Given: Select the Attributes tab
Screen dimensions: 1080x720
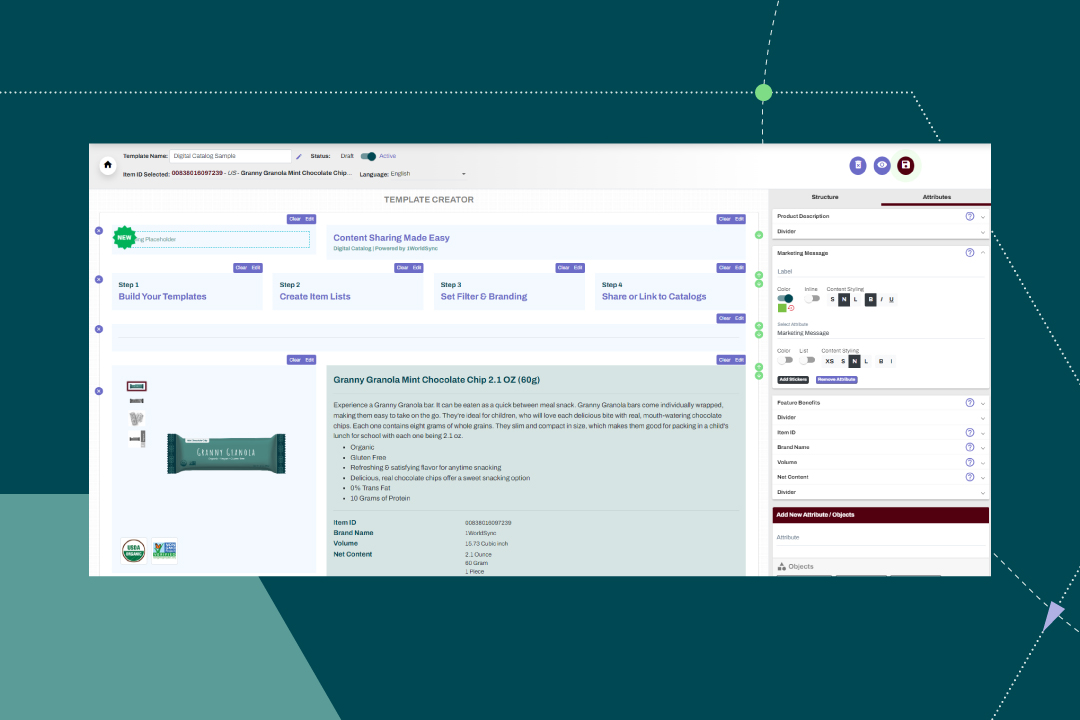Looking at the screenshot, I should (x=935, y=197).
